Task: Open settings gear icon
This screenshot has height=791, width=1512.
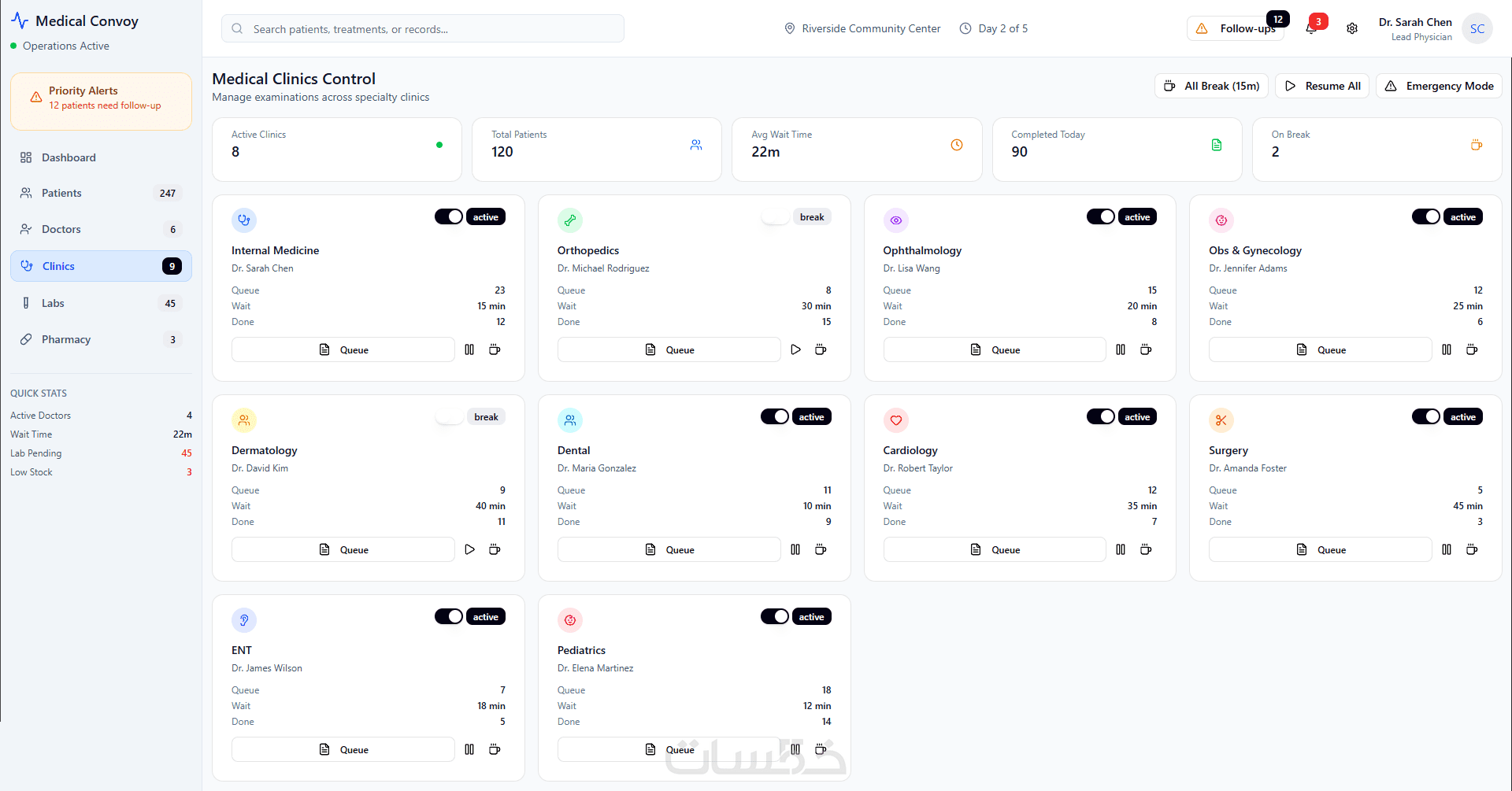Action: pos(1352,28)
